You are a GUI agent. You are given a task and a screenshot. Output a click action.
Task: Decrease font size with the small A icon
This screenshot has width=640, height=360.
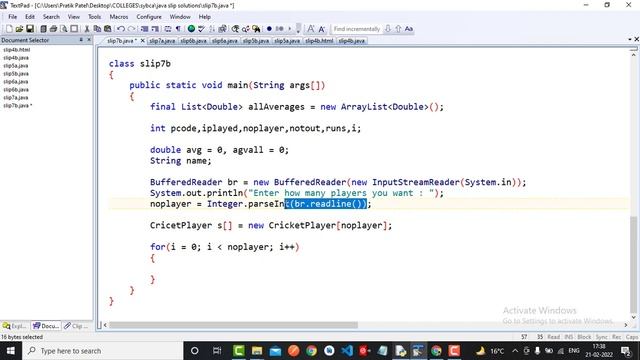322,29
